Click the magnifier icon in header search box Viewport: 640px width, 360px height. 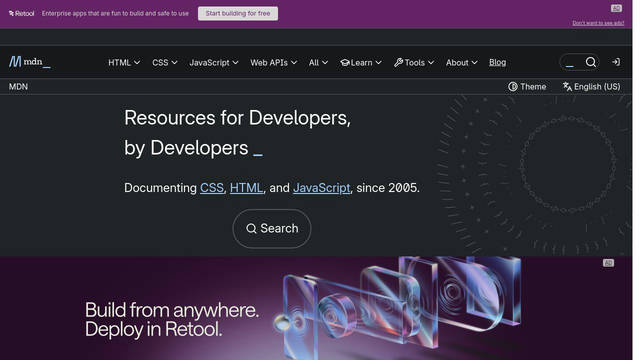(x=591, y=62)
